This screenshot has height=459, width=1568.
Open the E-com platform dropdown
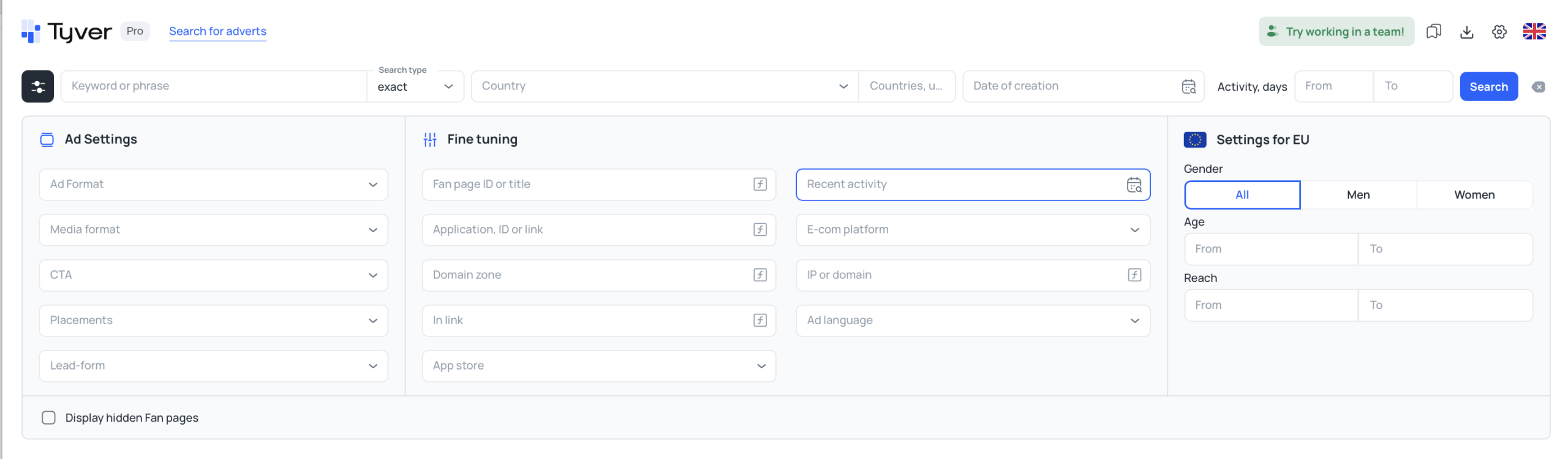973,230
